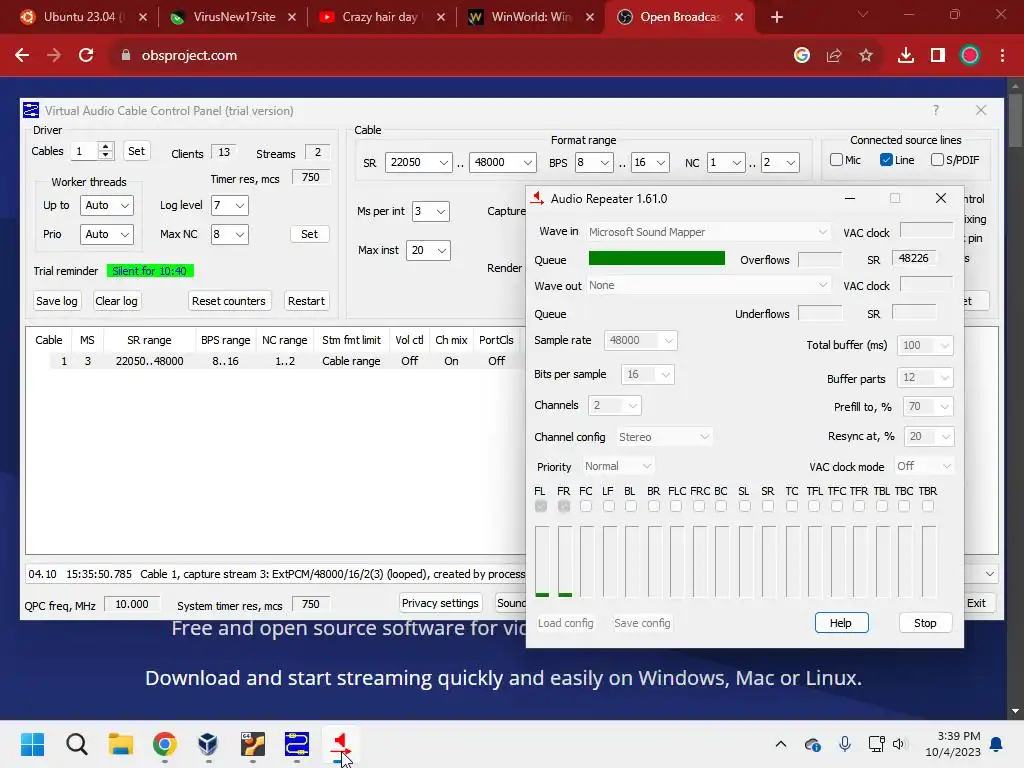Click the obsproject.com address bar
The height and width of the screenshot is (768, 1024).
pos(451,56)
